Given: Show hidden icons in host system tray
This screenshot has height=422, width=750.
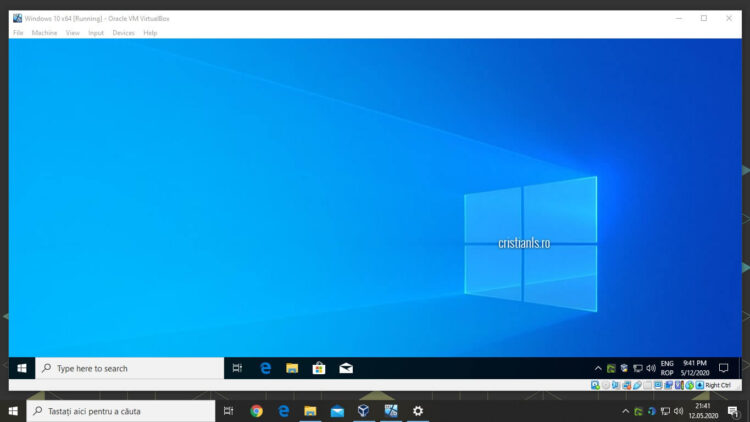Looking at the screenshot, I should click(626, 411).
